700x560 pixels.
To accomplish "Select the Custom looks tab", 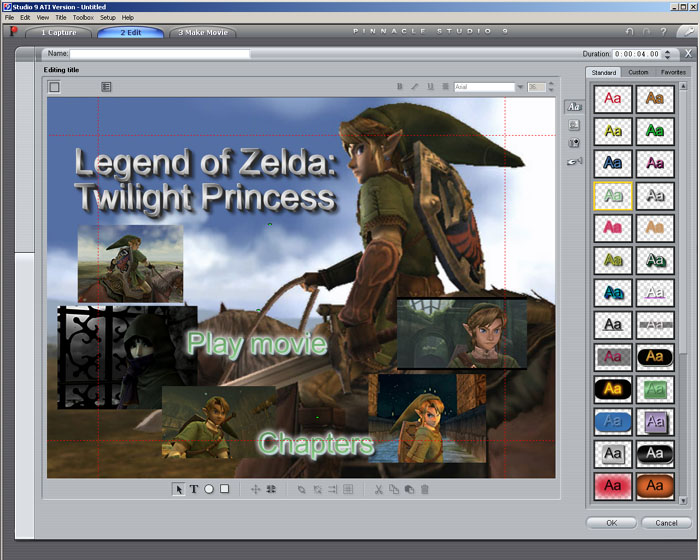I will click(x=638, y=72).
